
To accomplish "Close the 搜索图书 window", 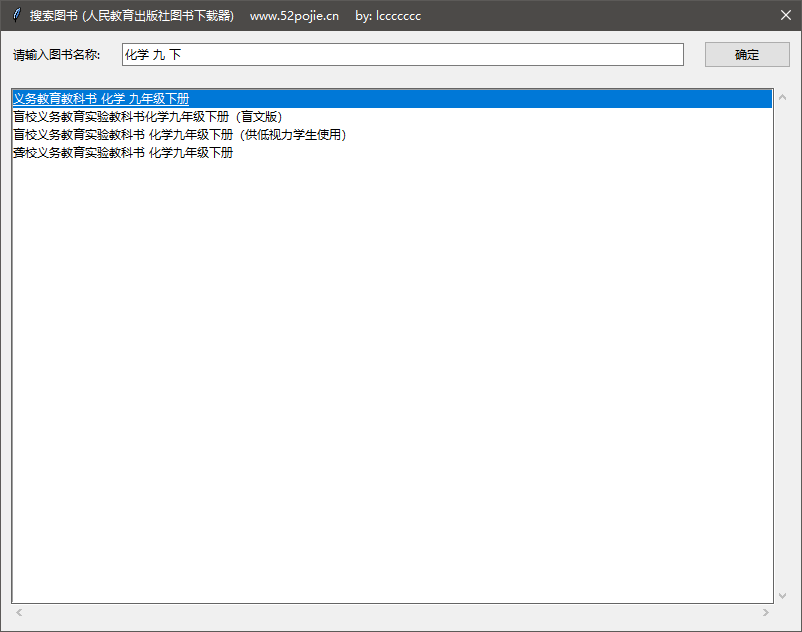I will [x=785, y=15].
